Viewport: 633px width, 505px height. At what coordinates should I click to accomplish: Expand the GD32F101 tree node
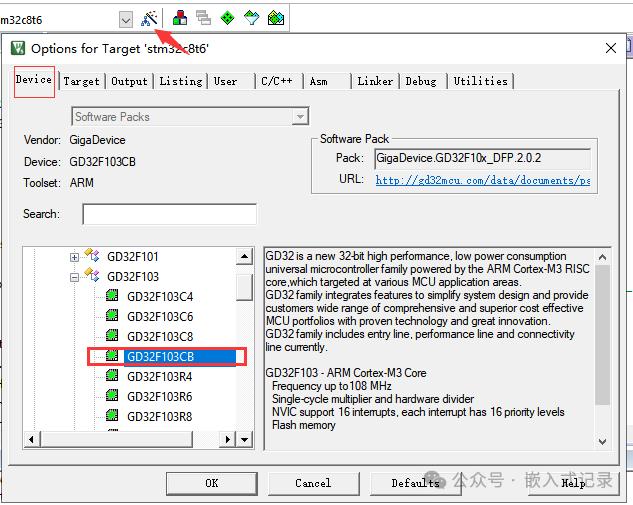[x=74, y=257]
